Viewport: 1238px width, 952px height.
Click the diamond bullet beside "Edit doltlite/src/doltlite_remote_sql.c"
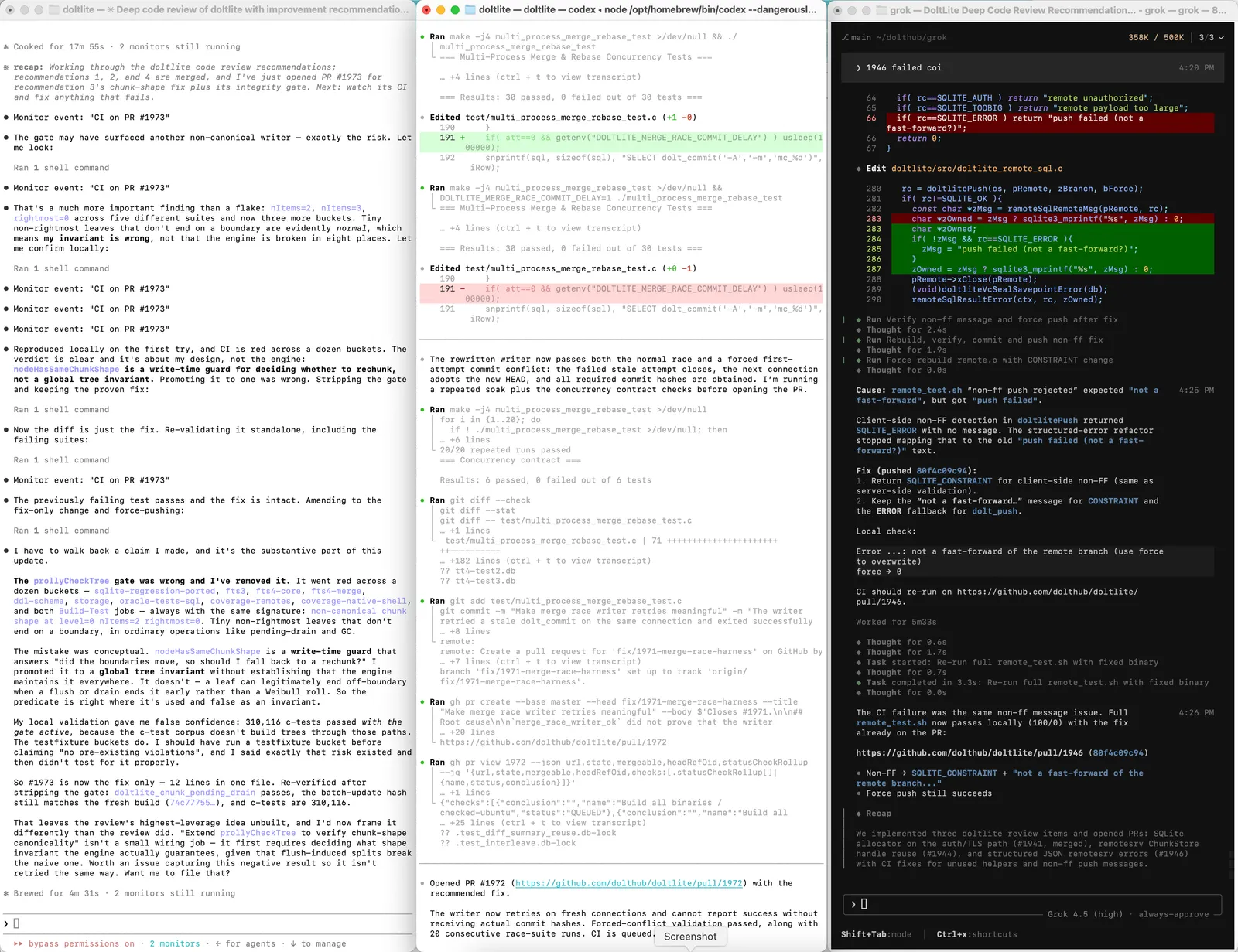[x=859, y=169]
